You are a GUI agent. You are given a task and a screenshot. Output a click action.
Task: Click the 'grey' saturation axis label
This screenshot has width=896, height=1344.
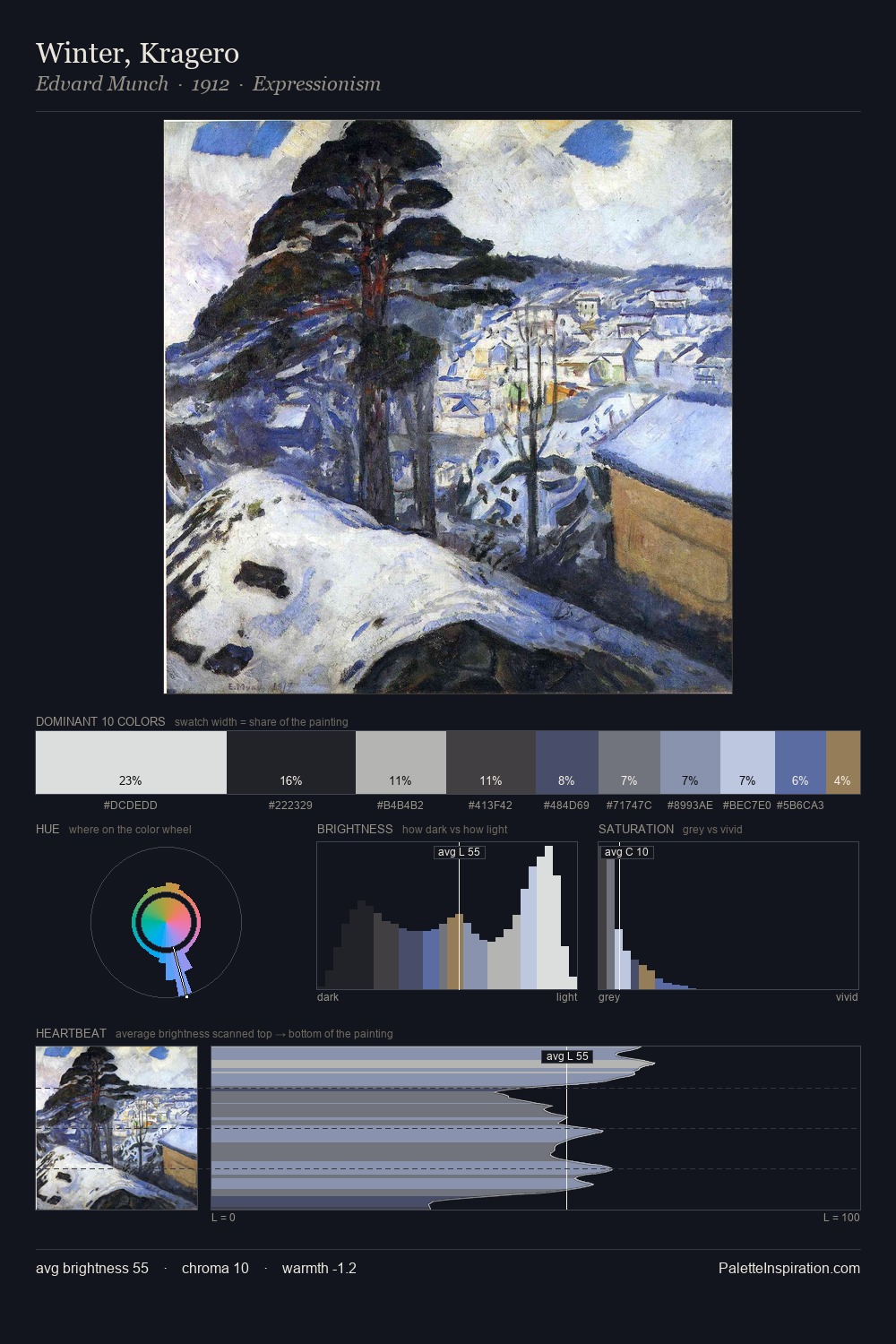tap(609, 996)
